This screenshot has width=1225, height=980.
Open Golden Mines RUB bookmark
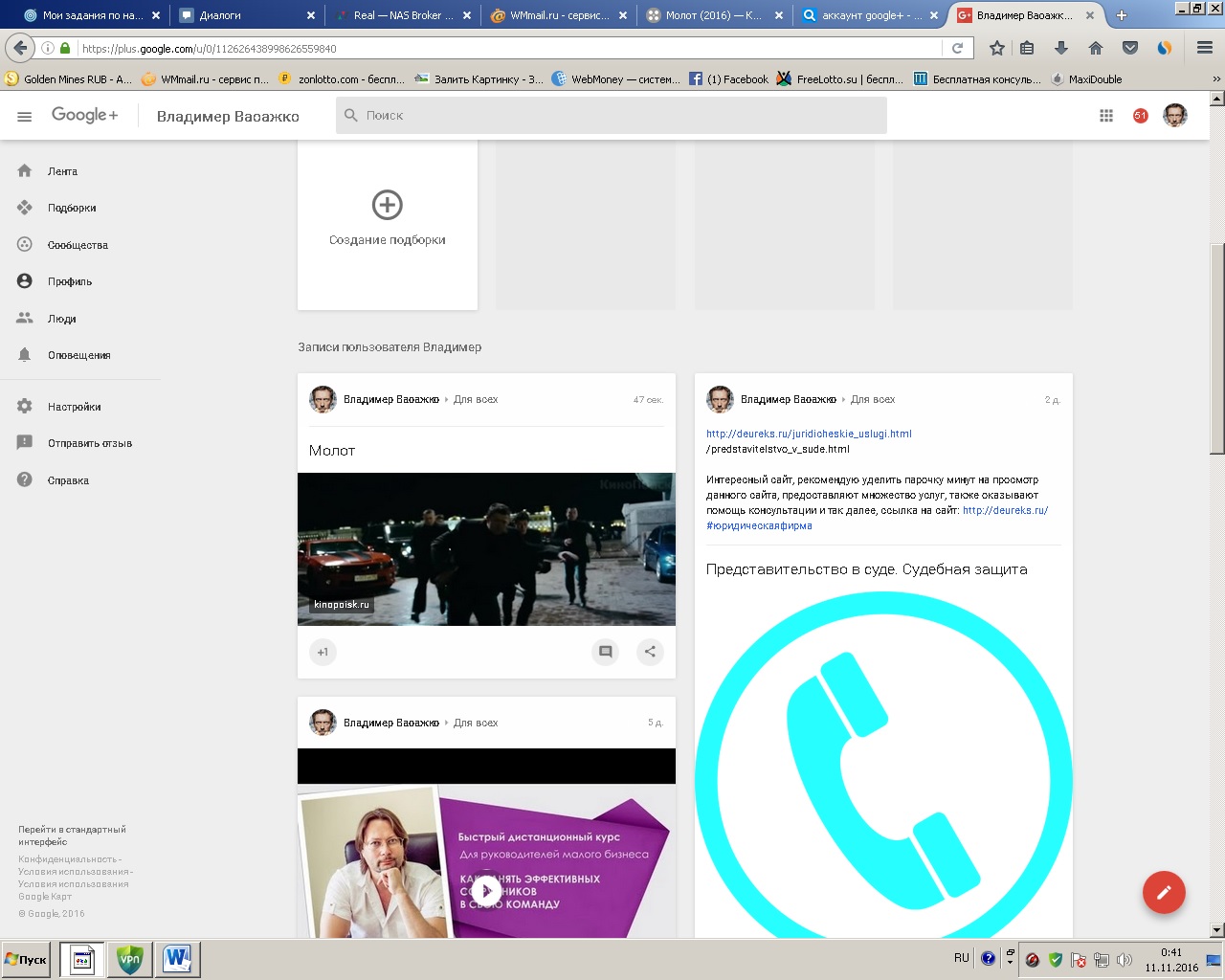pos(68,79)
